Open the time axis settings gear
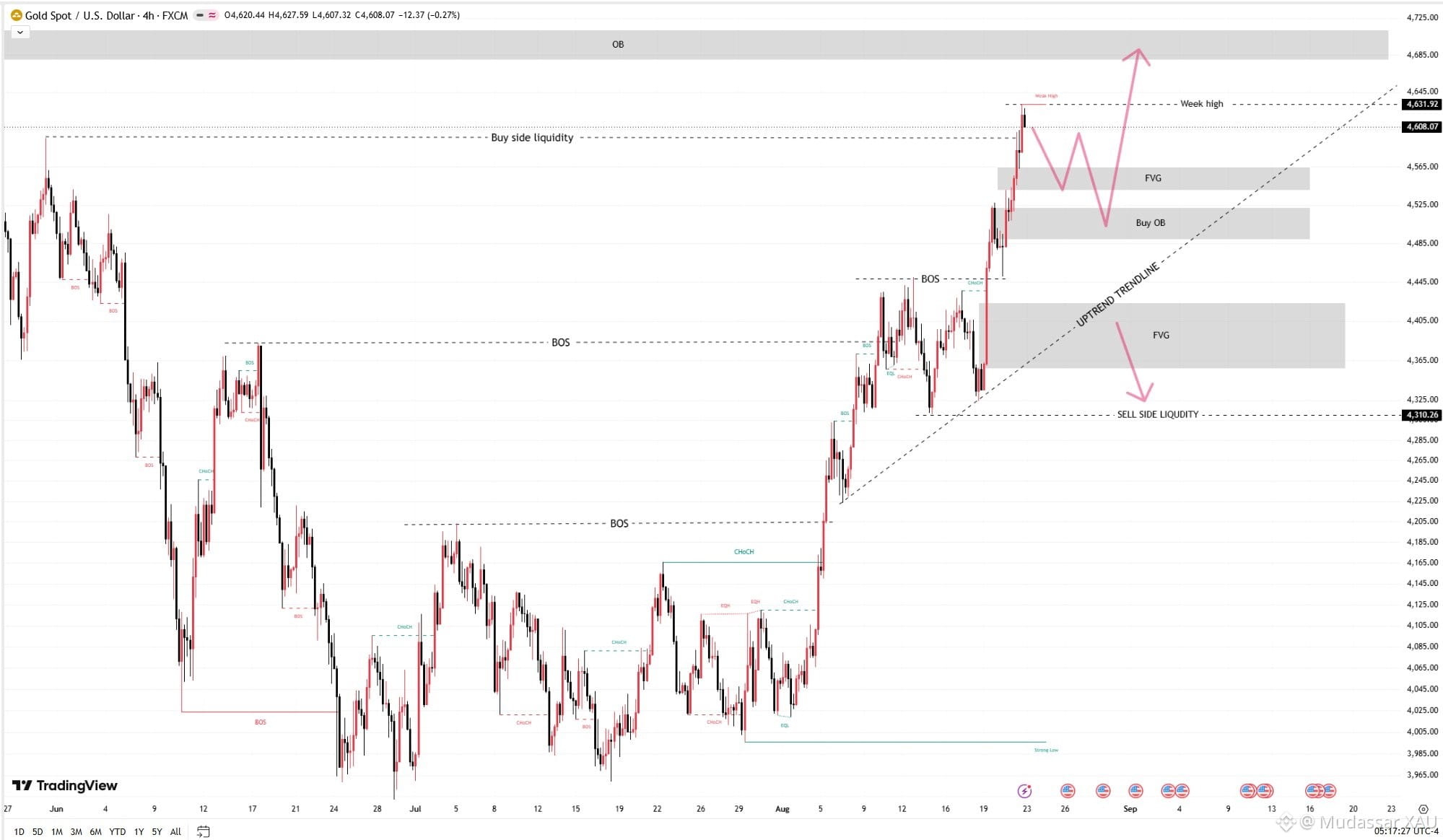1443x840 pixels. [x=1423, y=809]
